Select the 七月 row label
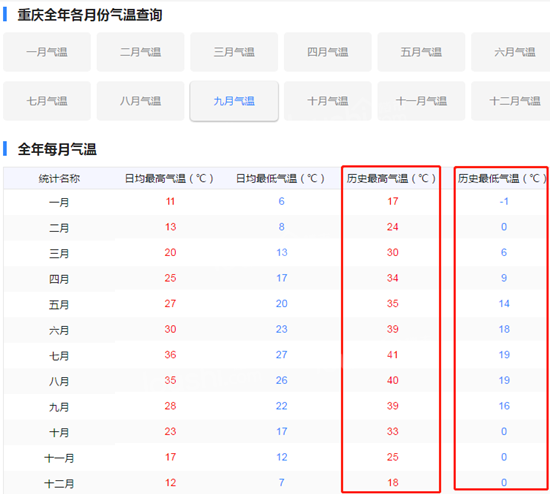This screenshot has width=550, height=494. tap(59, 356)
